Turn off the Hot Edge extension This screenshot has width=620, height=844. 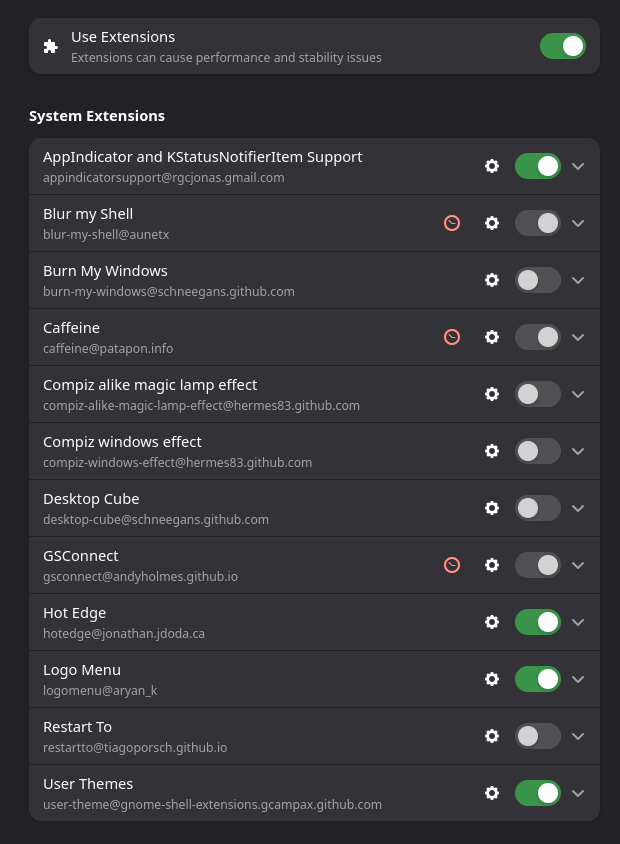pyautogui.click(x=537, y=622)
